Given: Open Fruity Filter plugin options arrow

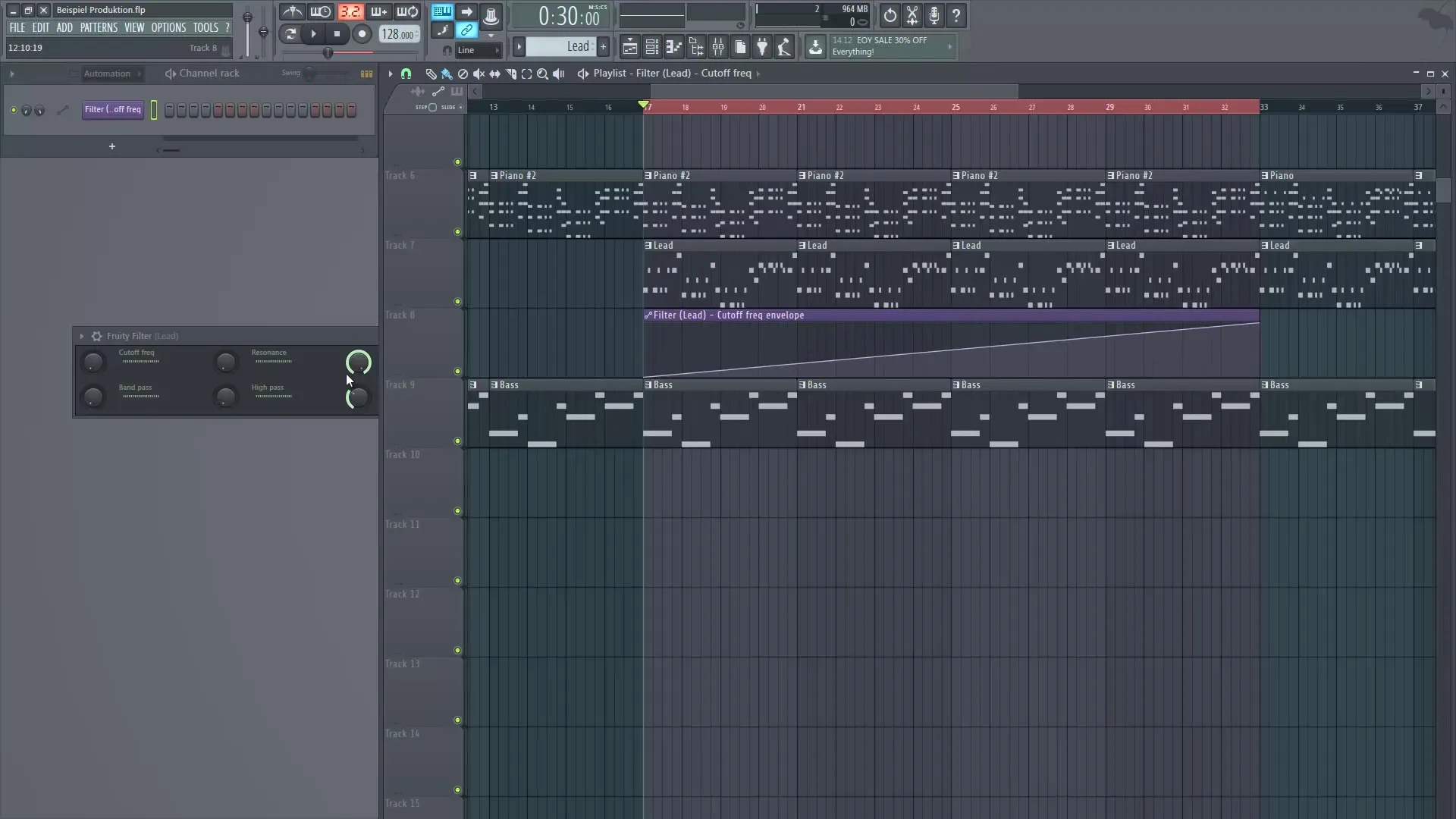Looking at the screenshot, I should [82, 336].
